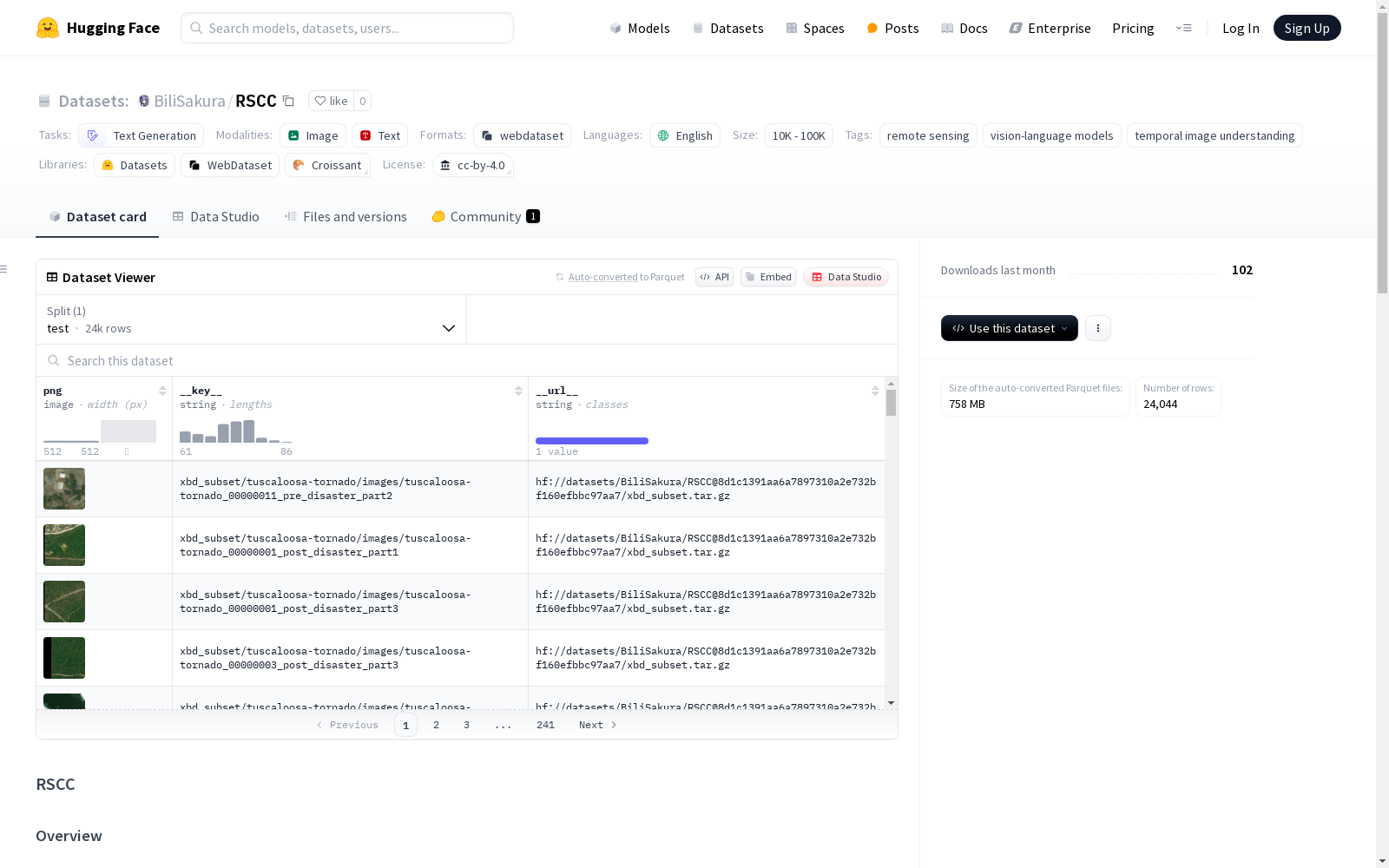
Task: Open the Datasets page
Action: click(x=727, y=28)
